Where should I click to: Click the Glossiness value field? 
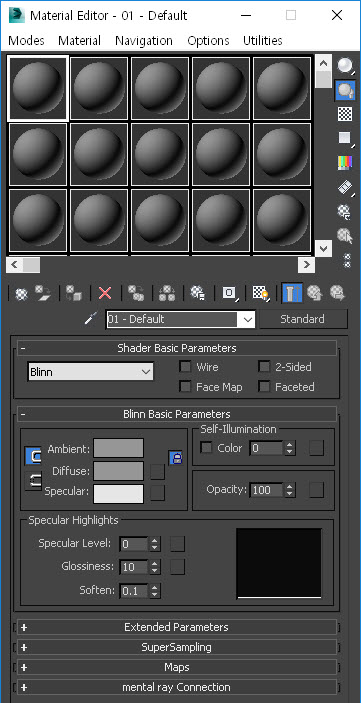pos(134,567)
